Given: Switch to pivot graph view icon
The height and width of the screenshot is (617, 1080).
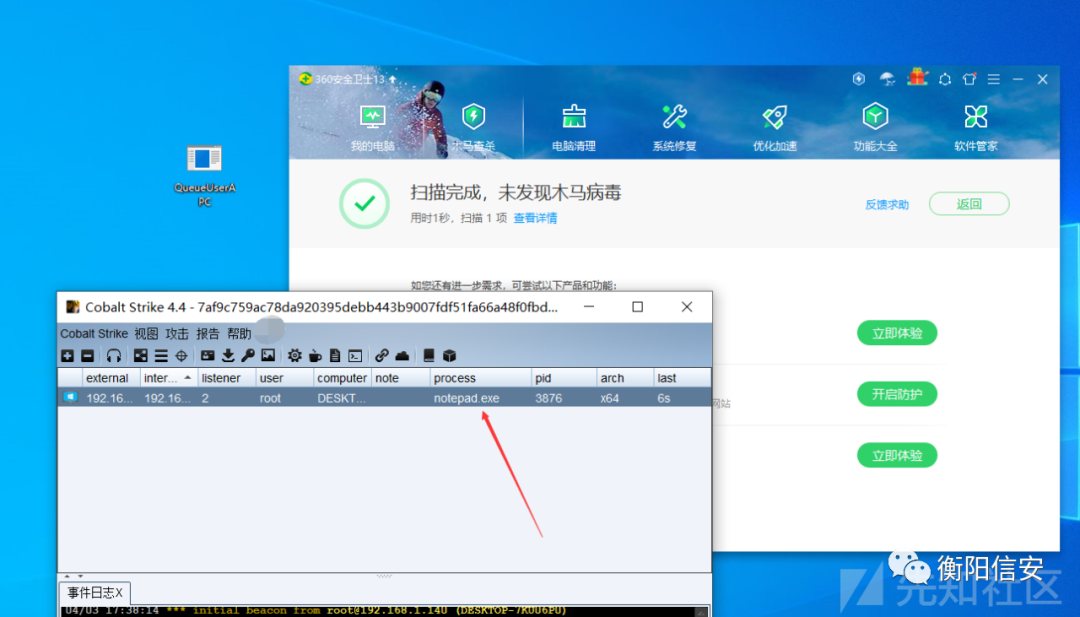Looking at the screenshot, I should 141,355.
